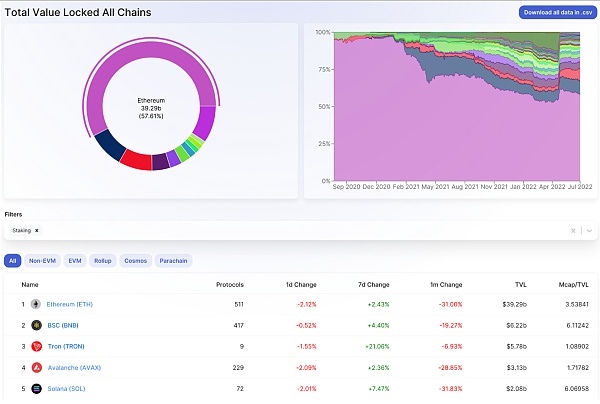Click Solana TVL value $2.08b
Screen dimensions: 600x404
(x=517, y=389)
